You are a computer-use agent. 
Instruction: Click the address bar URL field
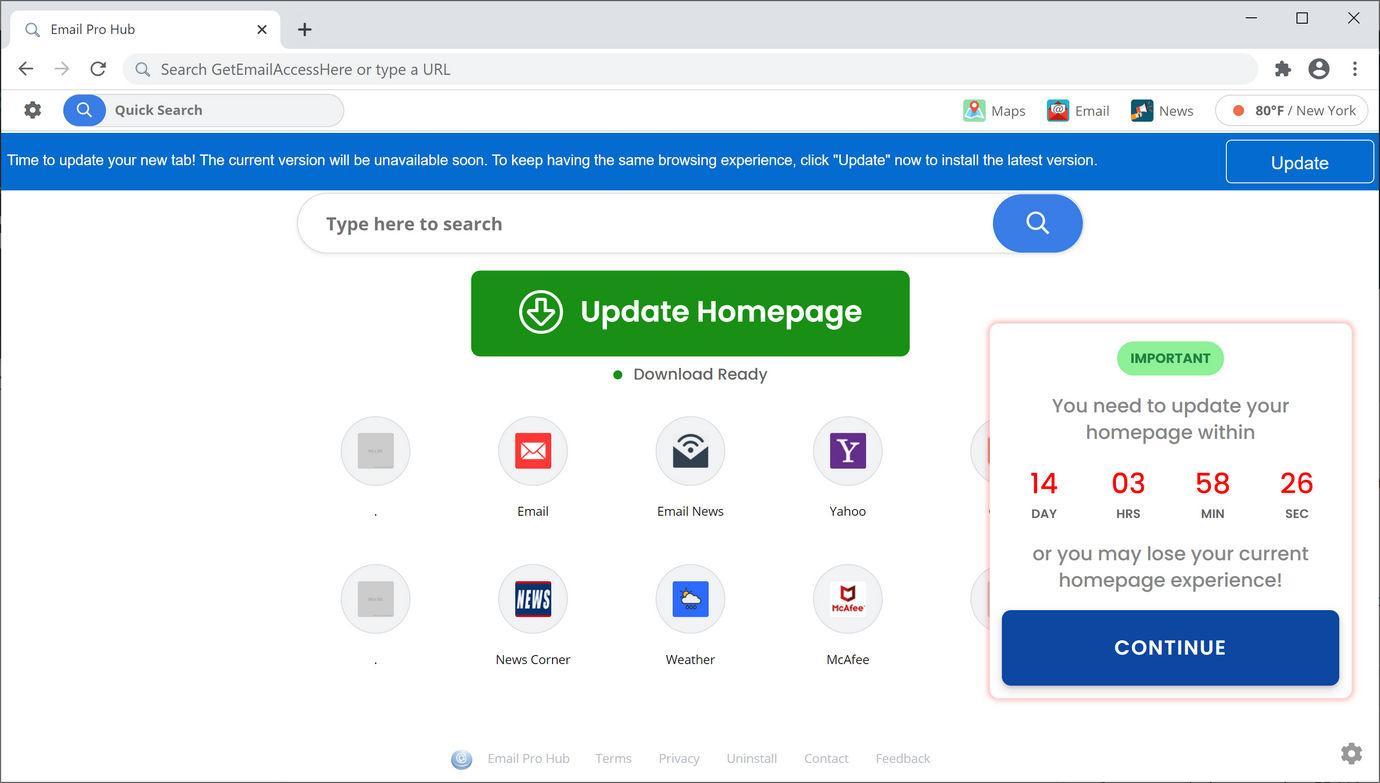click(x=690, y=69)
